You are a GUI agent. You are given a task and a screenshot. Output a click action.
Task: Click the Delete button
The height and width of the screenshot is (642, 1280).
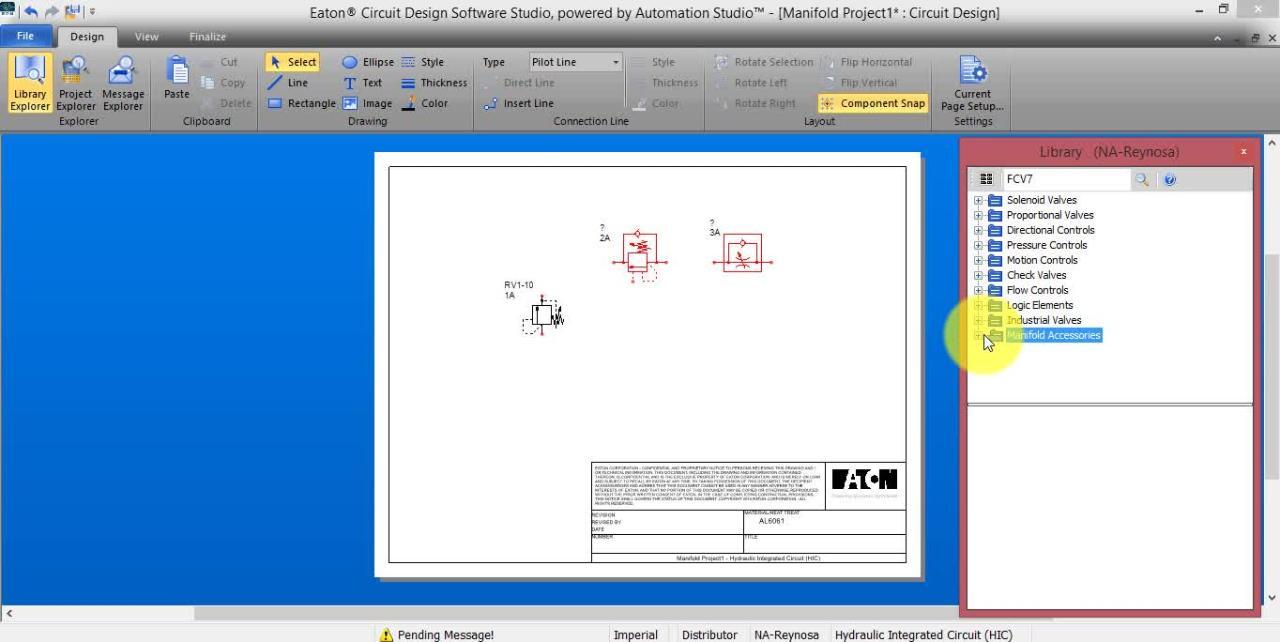coord(224,103)
